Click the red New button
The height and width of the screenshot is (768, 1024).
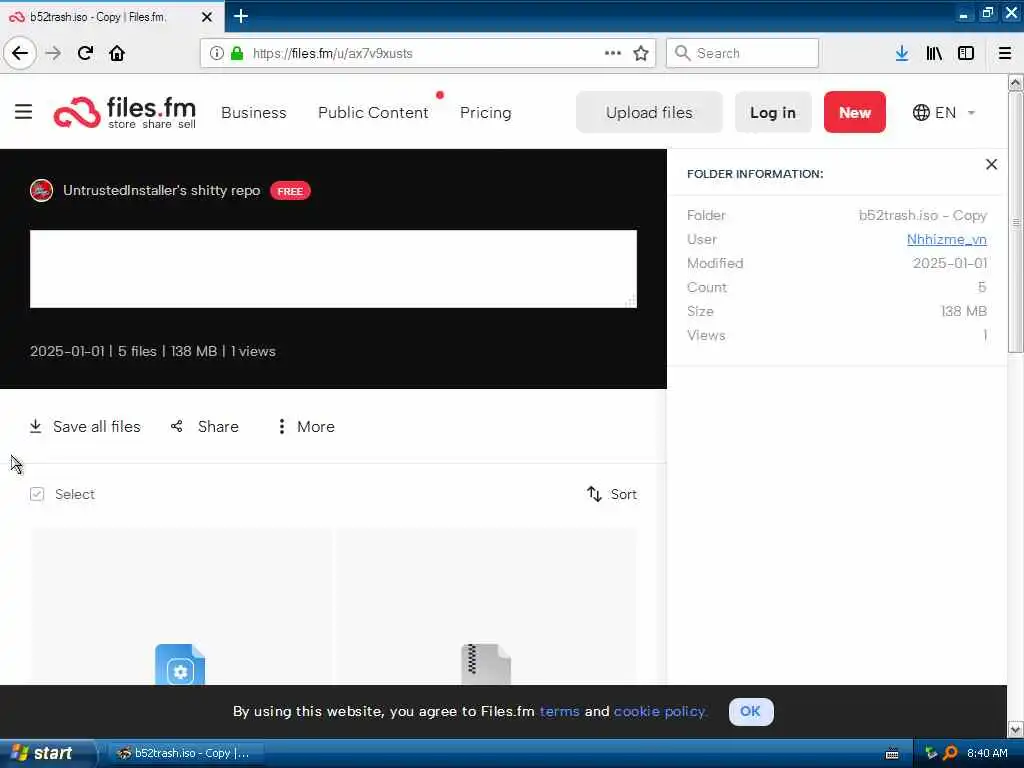coord(855,112)
